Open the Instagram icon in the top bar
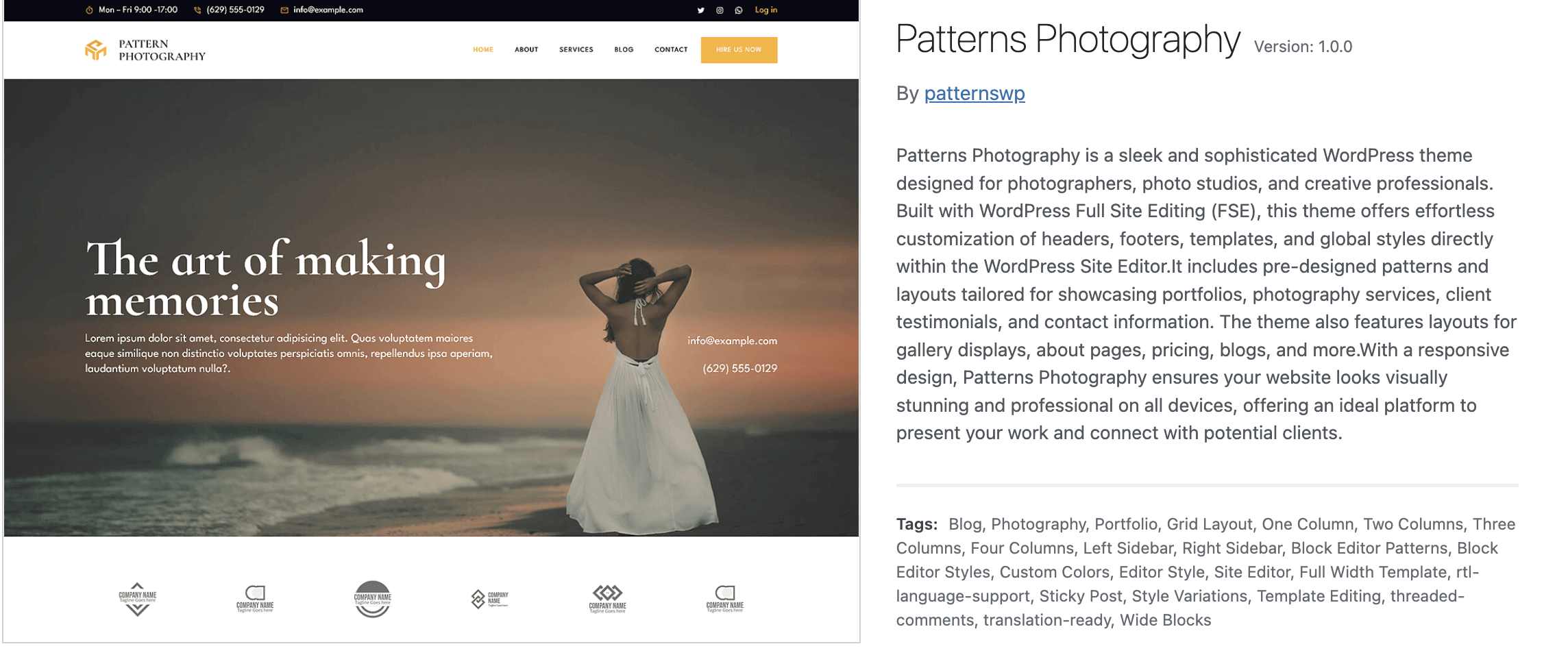The height and width of the screenshot is (666, 1568). (x=720, y=10)
